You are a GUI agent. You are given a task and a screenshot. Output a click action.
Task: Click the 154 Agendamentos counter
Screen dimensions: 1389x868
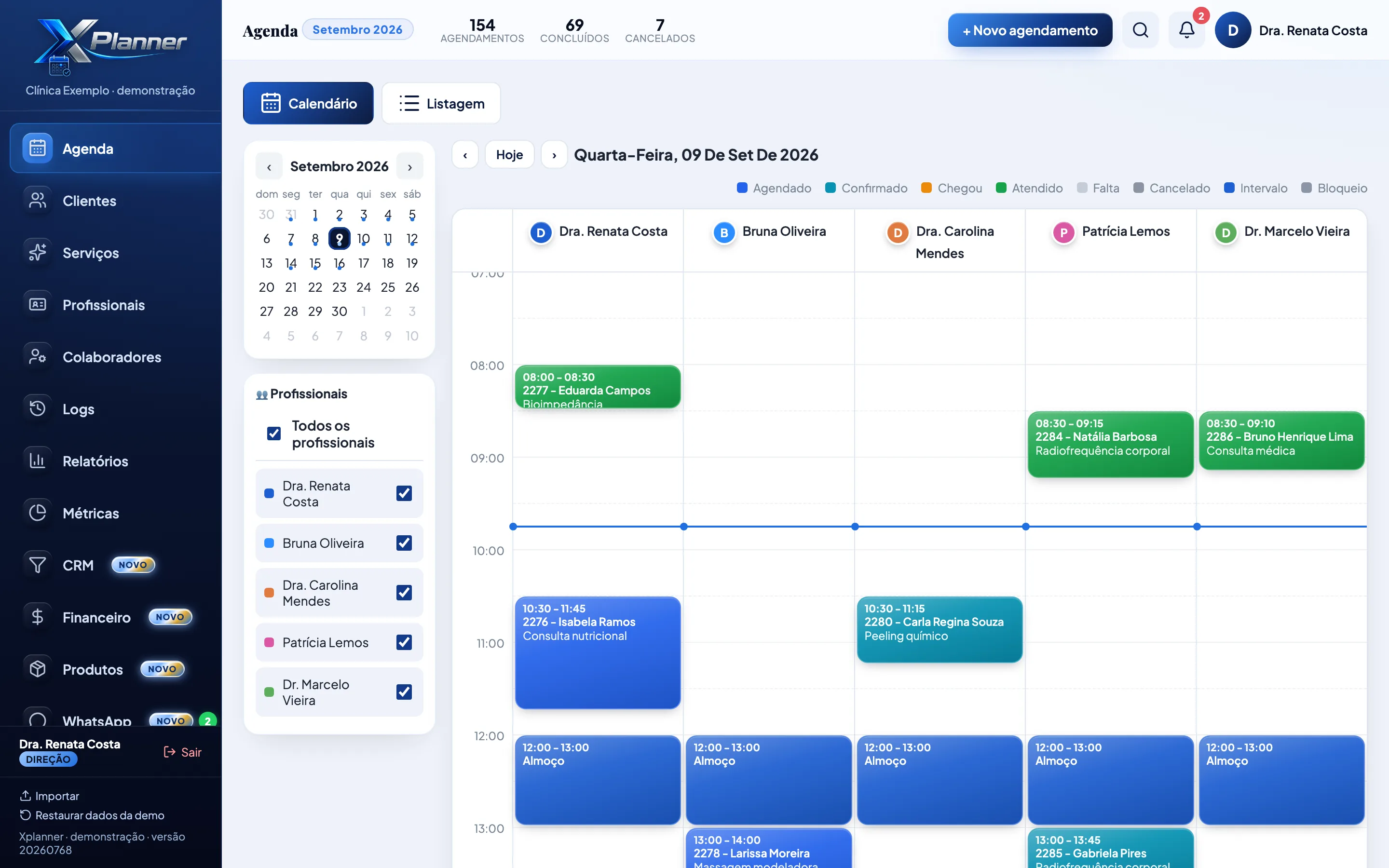(x=482, y=30)
